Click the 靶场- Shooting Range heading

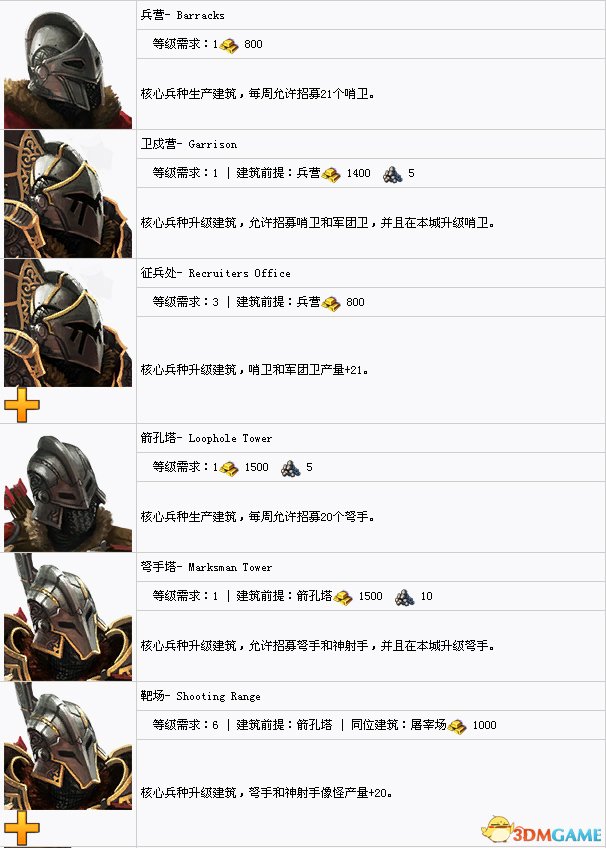coord(201,696)
